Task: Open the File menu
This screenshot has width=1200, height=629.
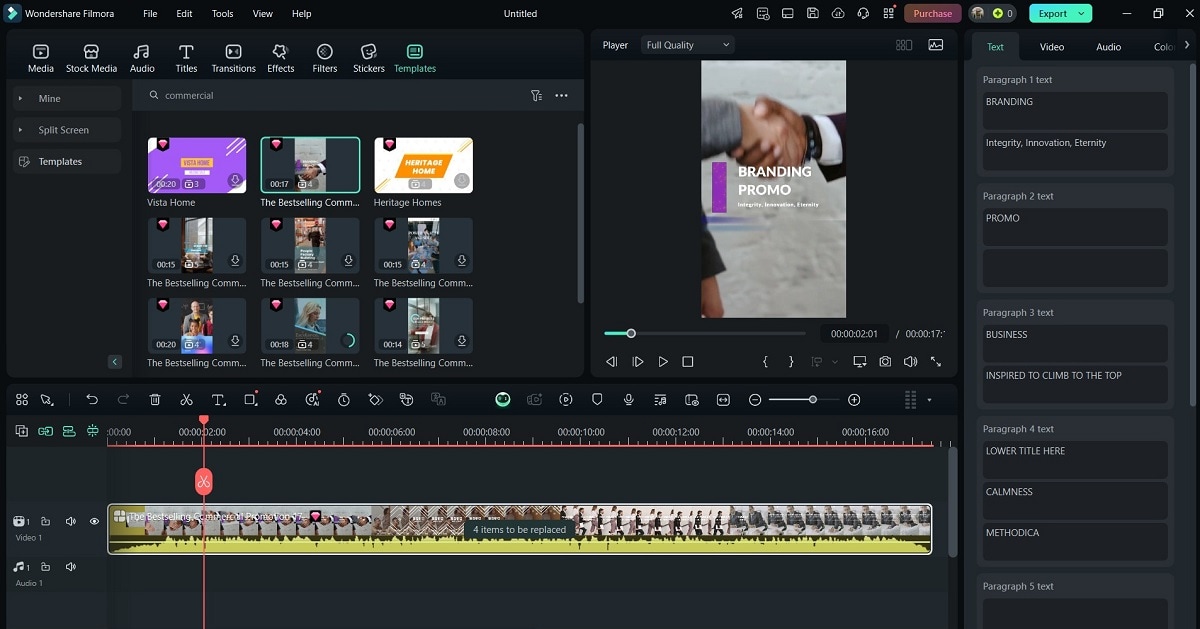Action: [150, 14]
